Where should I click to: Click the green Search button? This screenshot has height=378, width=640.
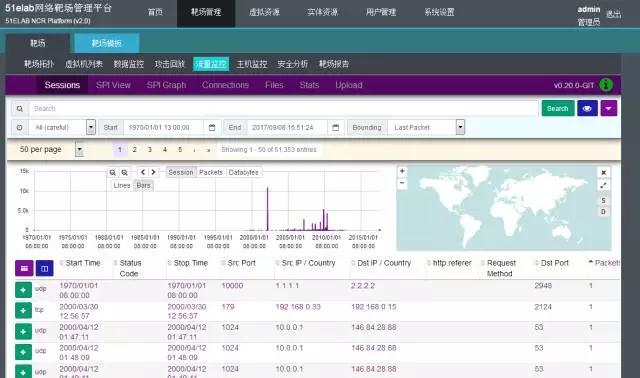pos(558,109)
